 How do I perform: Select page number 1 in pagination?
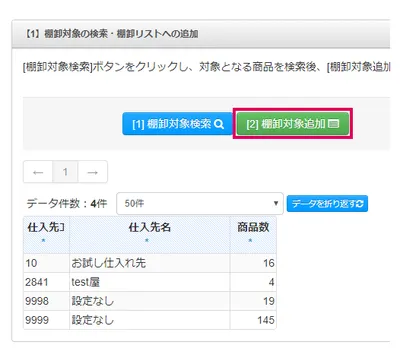65,172
